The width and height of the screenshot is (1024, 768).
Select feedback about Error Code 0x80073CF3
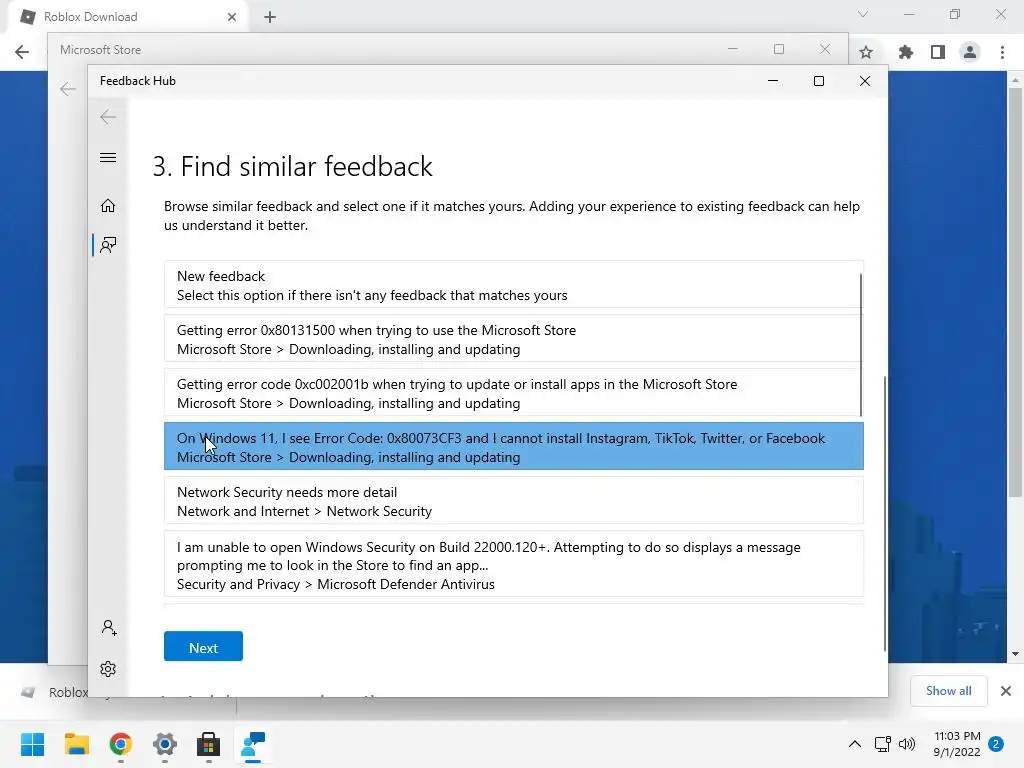513,447
